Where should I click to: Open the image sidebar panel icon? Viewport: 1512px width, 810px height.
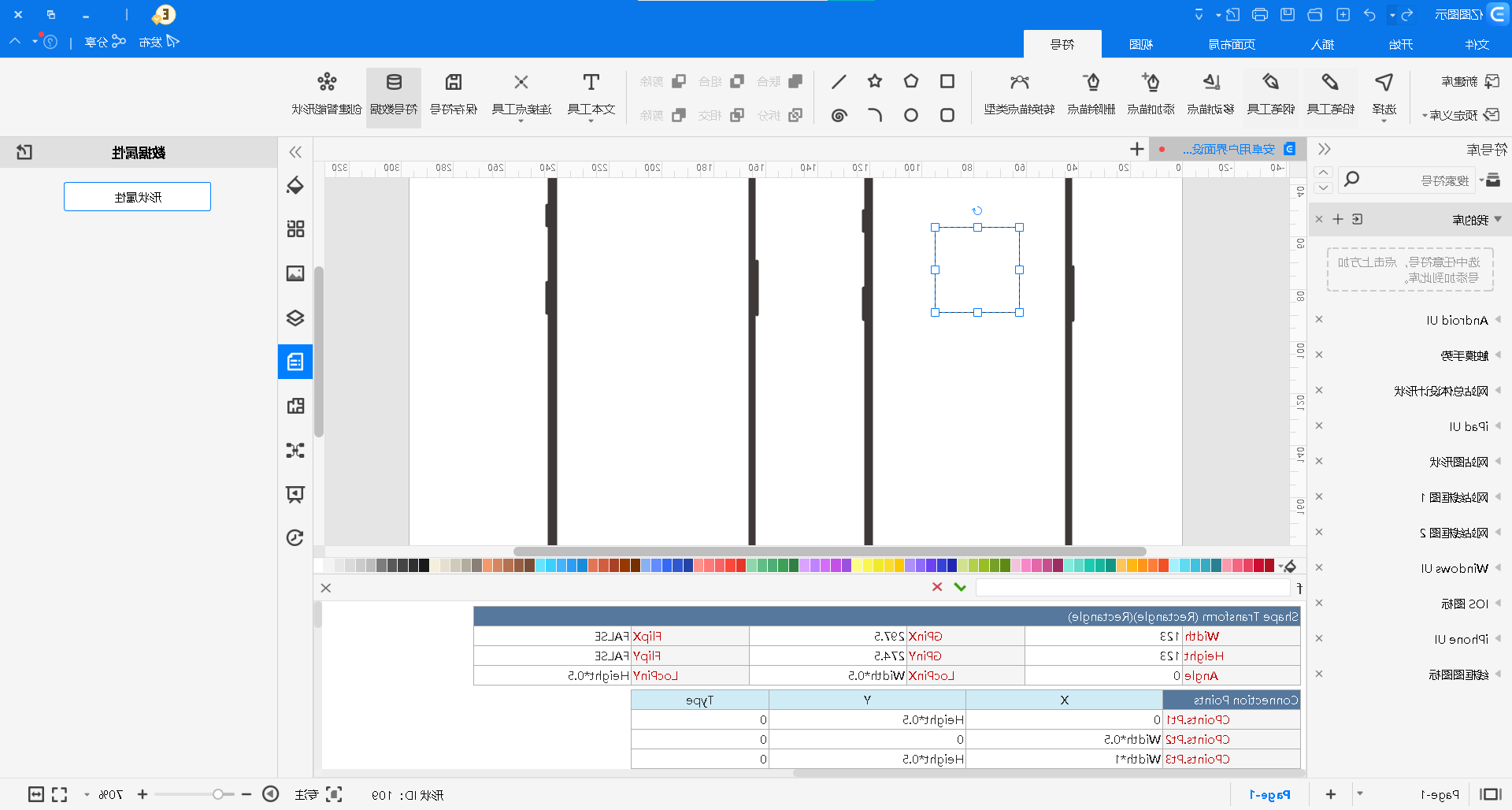[295, 273]
